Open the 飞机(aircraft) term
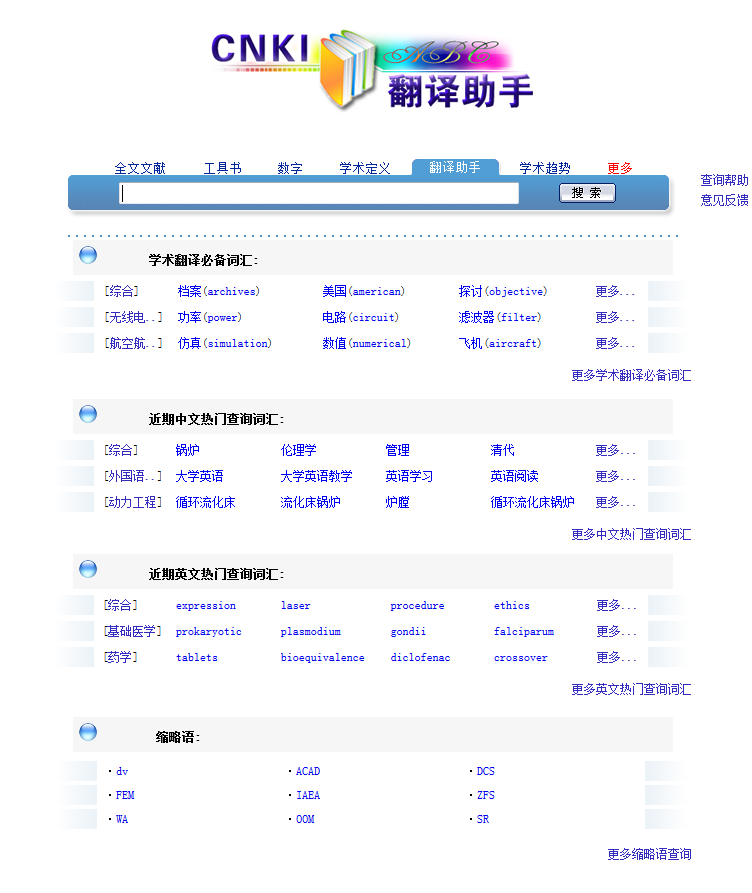The image size is (752, 893). point(500,343)
